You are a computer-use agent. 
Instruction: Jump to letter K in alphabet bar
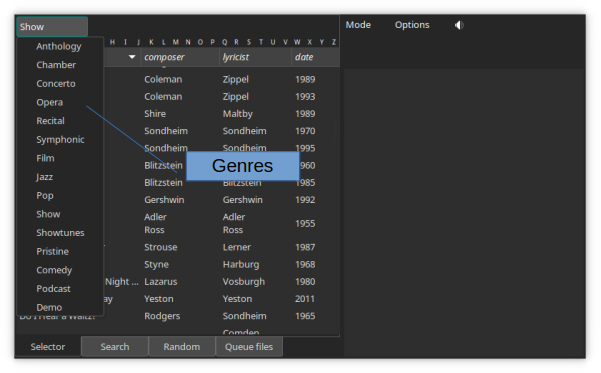[151, 42]
